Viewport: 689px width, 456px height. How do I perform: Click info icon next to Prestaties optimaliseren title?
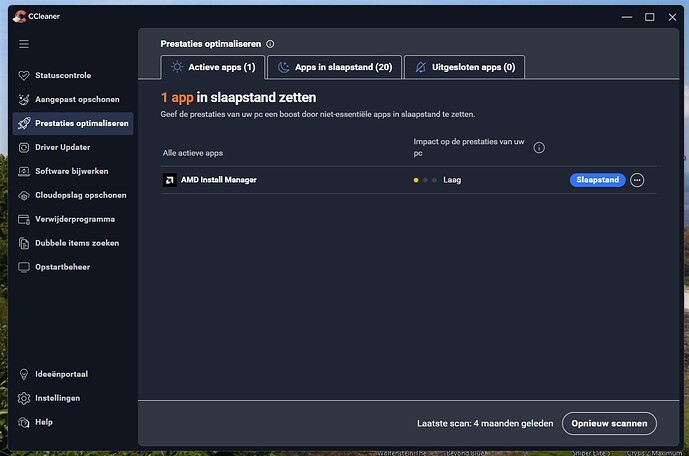point(270,44)
